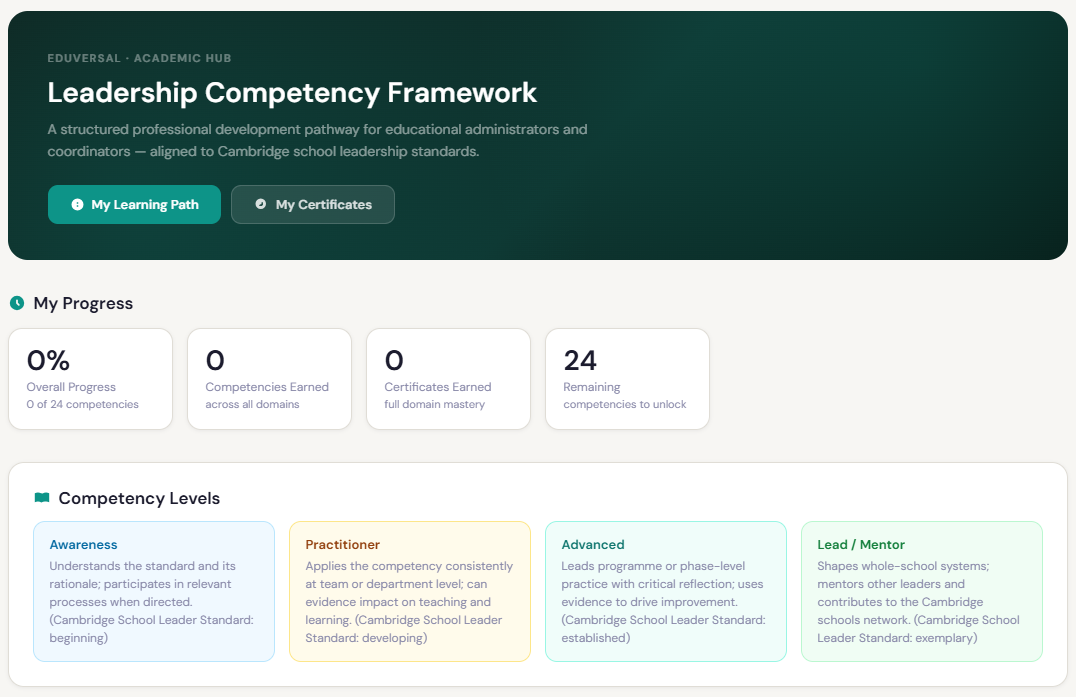1076x697 pixels.
Task: Click the 'competencies to unlock' text
Action: click(624, 404)
